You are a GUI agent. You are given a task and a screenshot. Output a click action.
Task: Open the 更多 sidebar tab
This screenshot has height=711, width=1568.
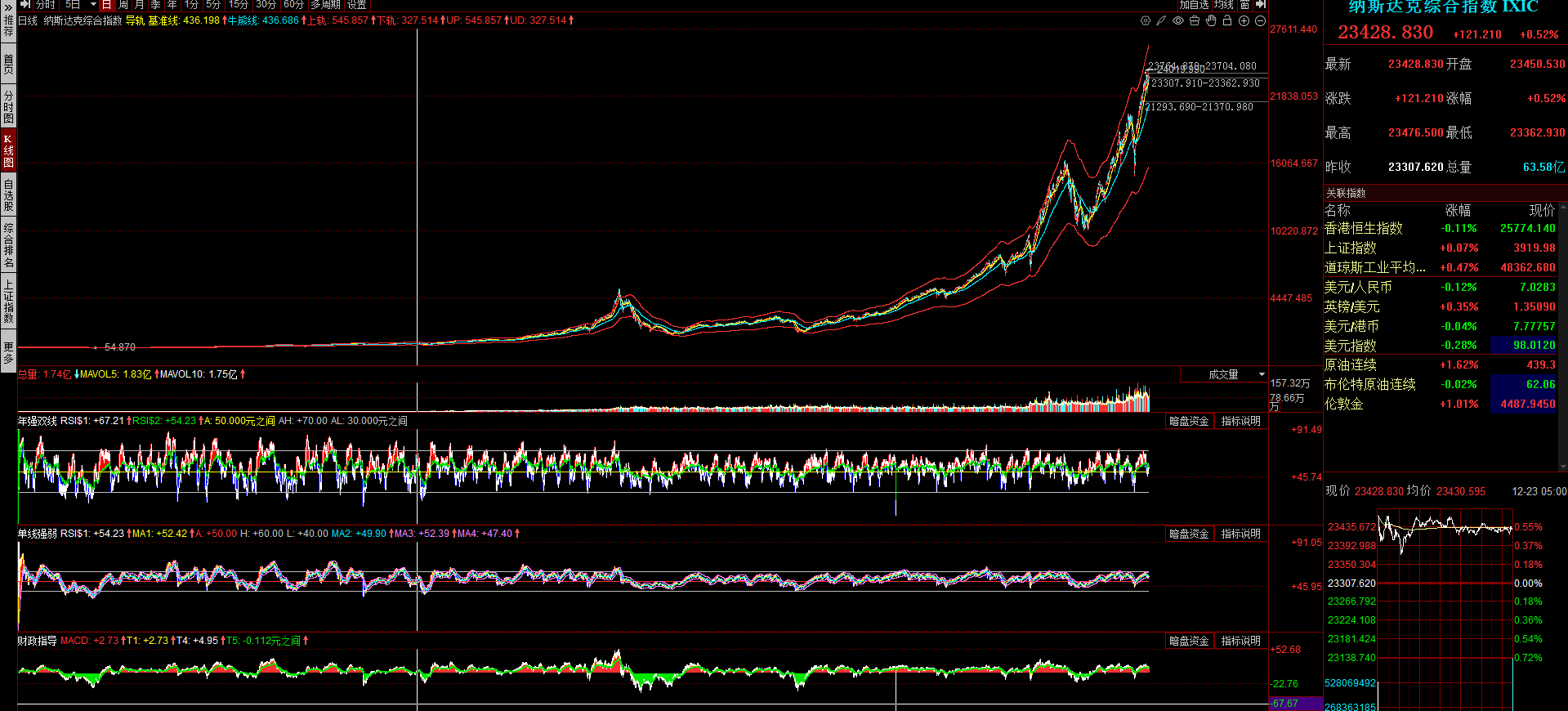8,351
